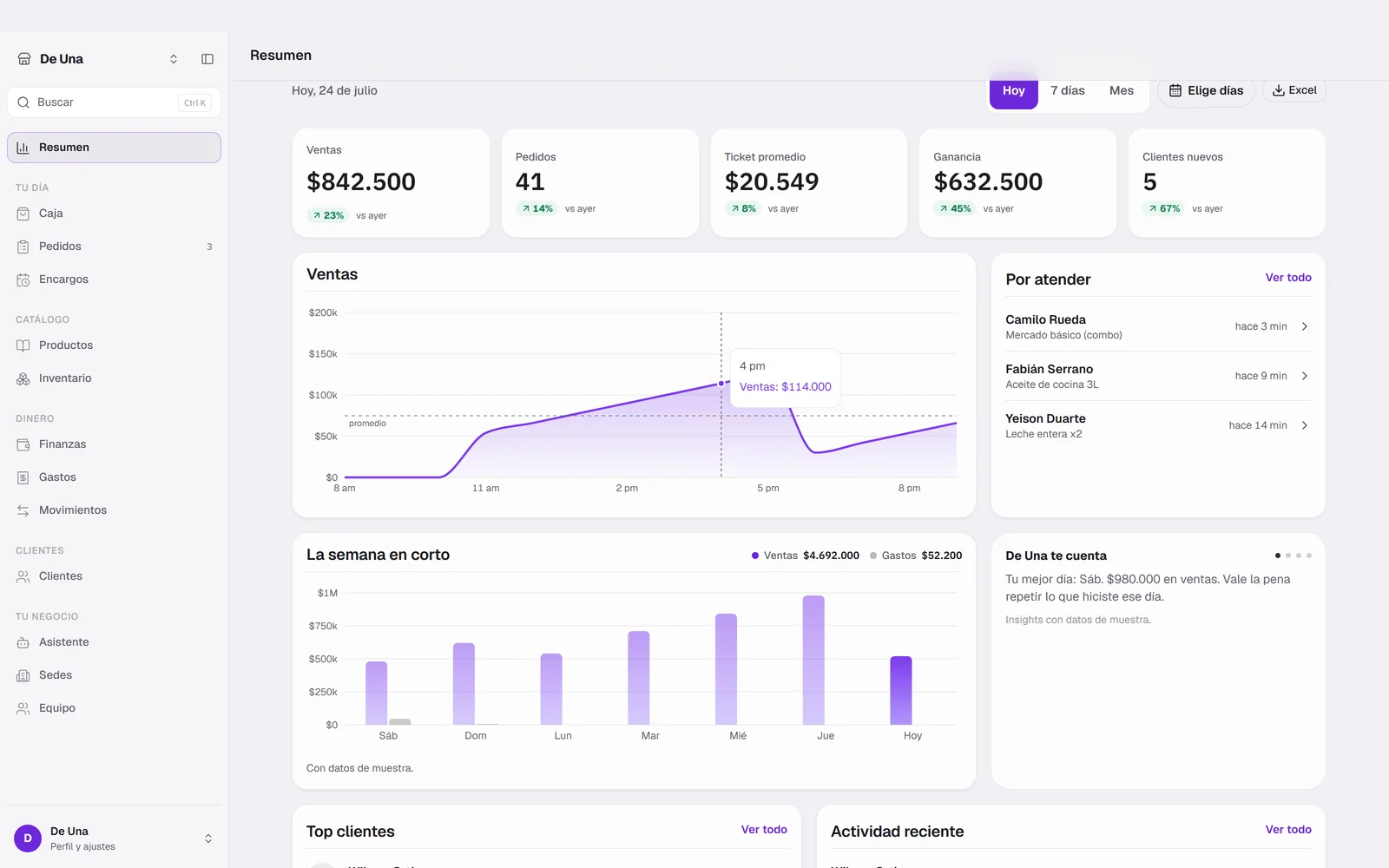The width and height of the screenshot is (1389, 868).
Task: Open the Movimientos arrows icon
Action: 23,510
